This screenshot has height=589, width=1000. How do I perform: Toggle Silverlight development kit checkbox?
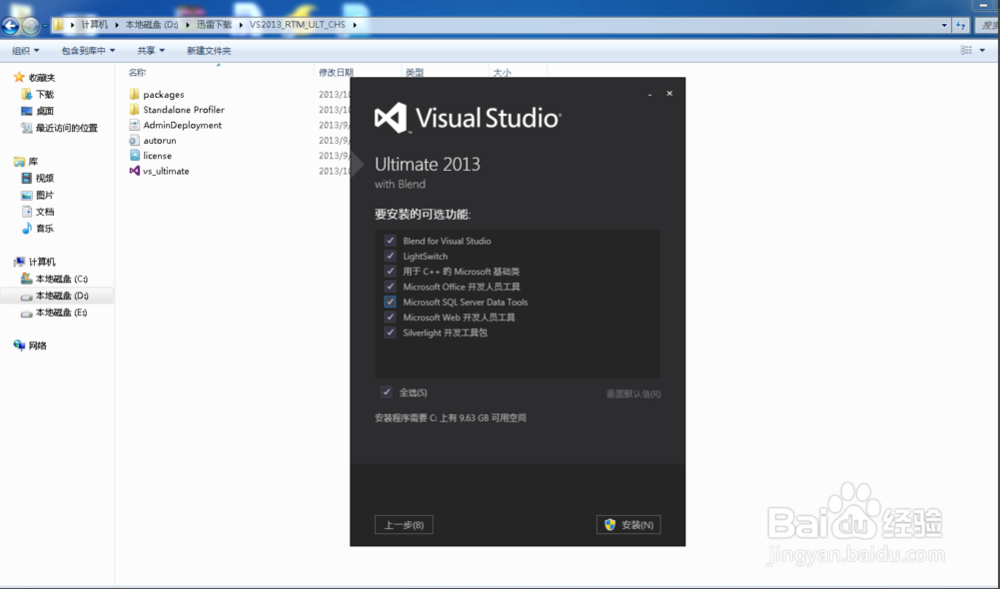pyautogui.click(x=390, y=332)
